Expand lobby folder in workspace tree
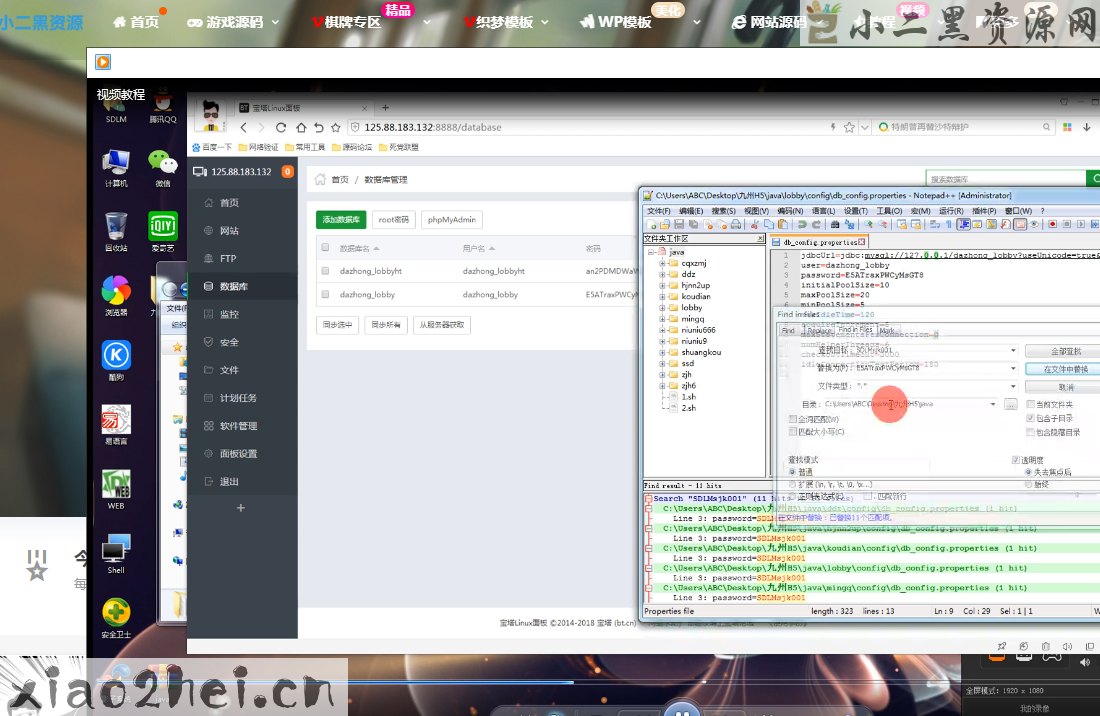1100x716 pixels. [x=662, y=308]
